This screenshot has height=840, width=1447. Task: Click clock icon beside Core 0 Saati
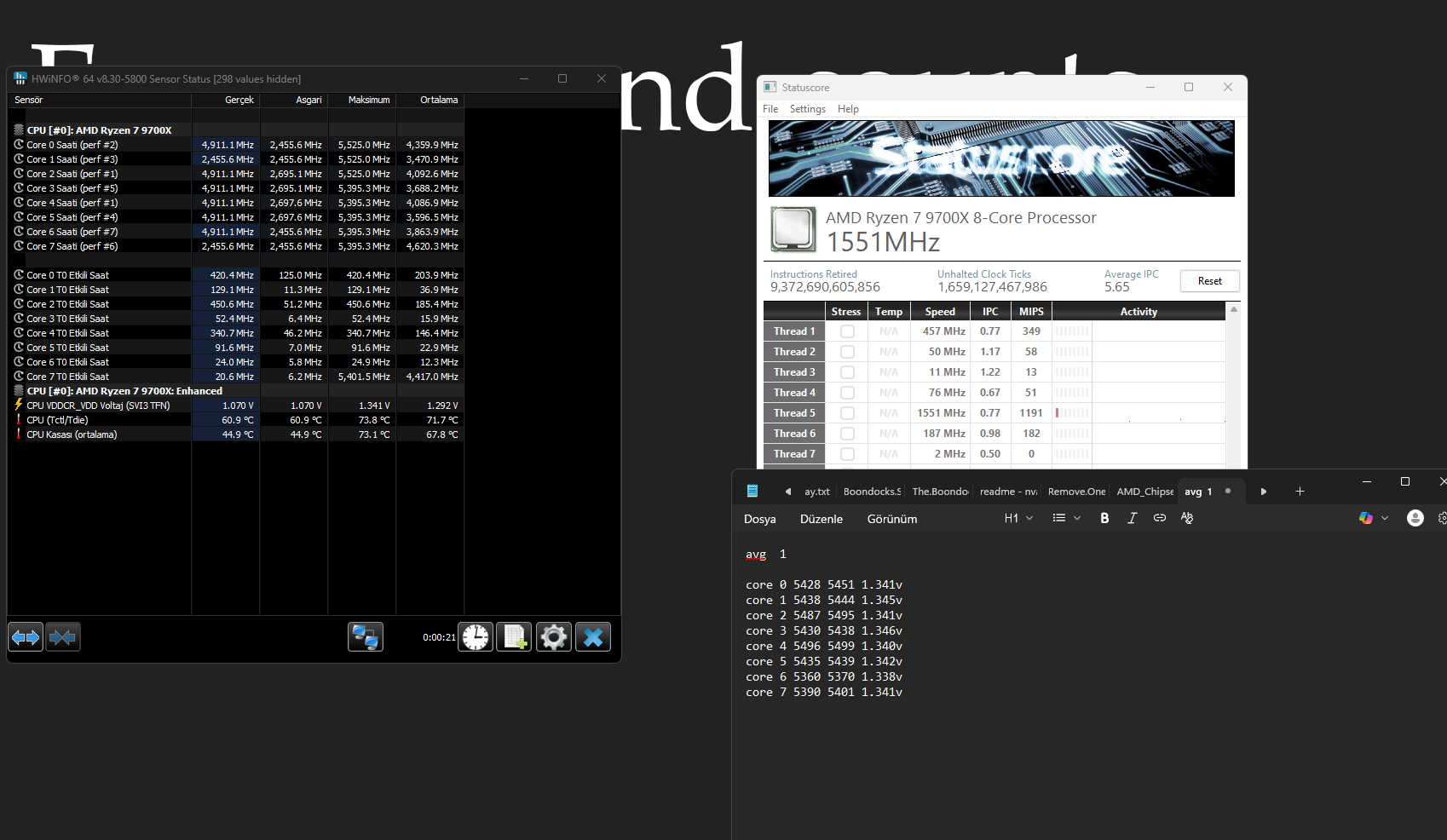(x=19, y=145)
